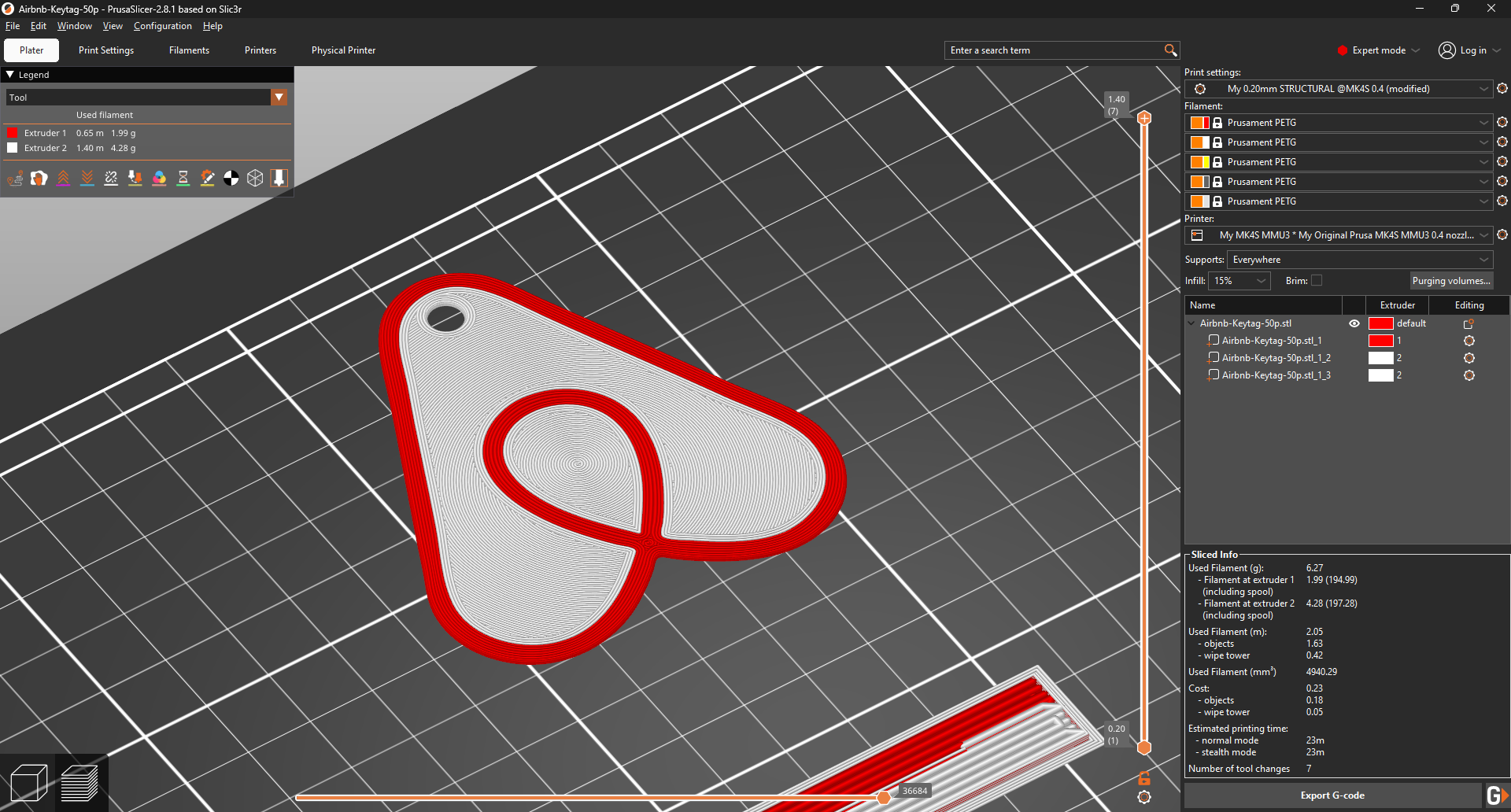Toggle travel moves visibility icon in legend
The width and height of the screenshot is (1511, 812).
15,179
